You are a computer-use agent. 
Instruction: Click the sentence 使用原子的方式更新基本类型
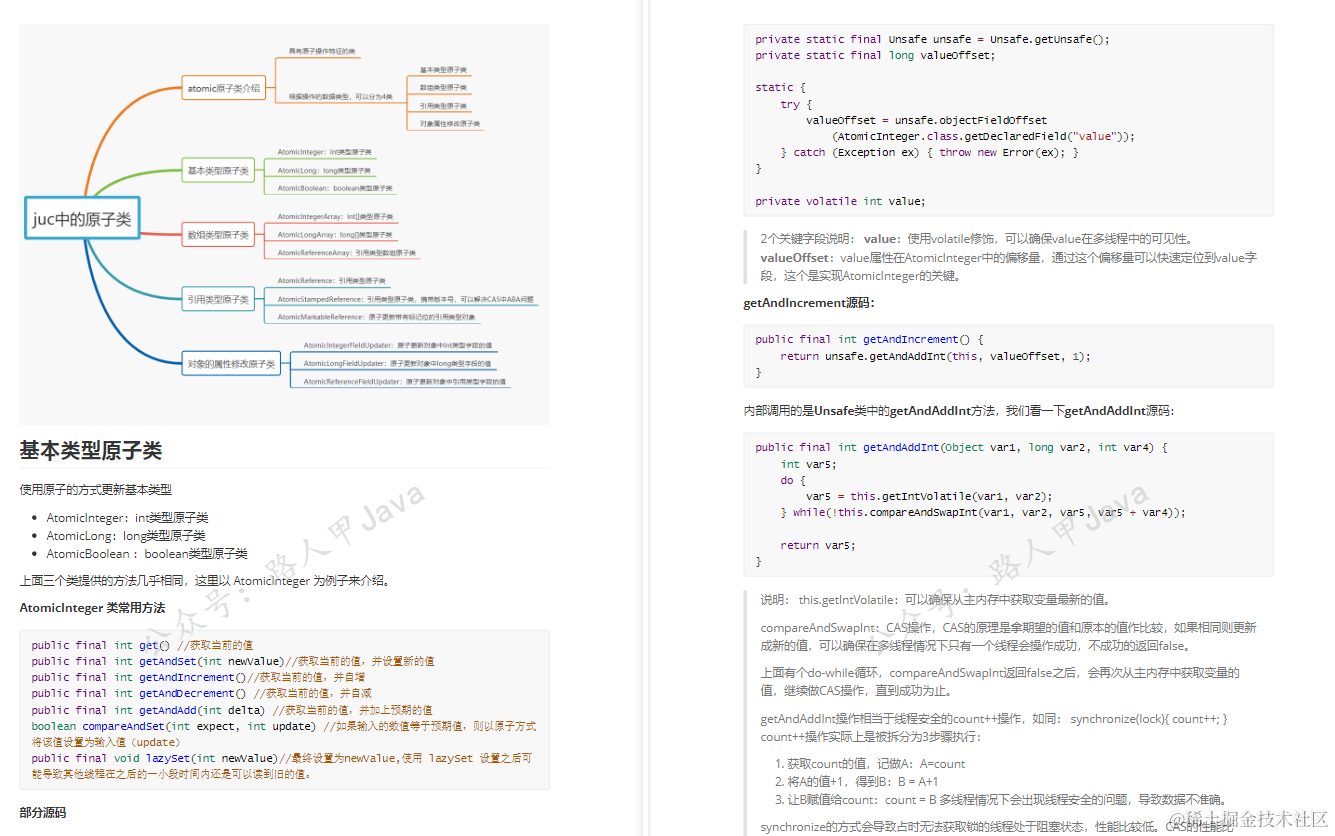[95, 490]
